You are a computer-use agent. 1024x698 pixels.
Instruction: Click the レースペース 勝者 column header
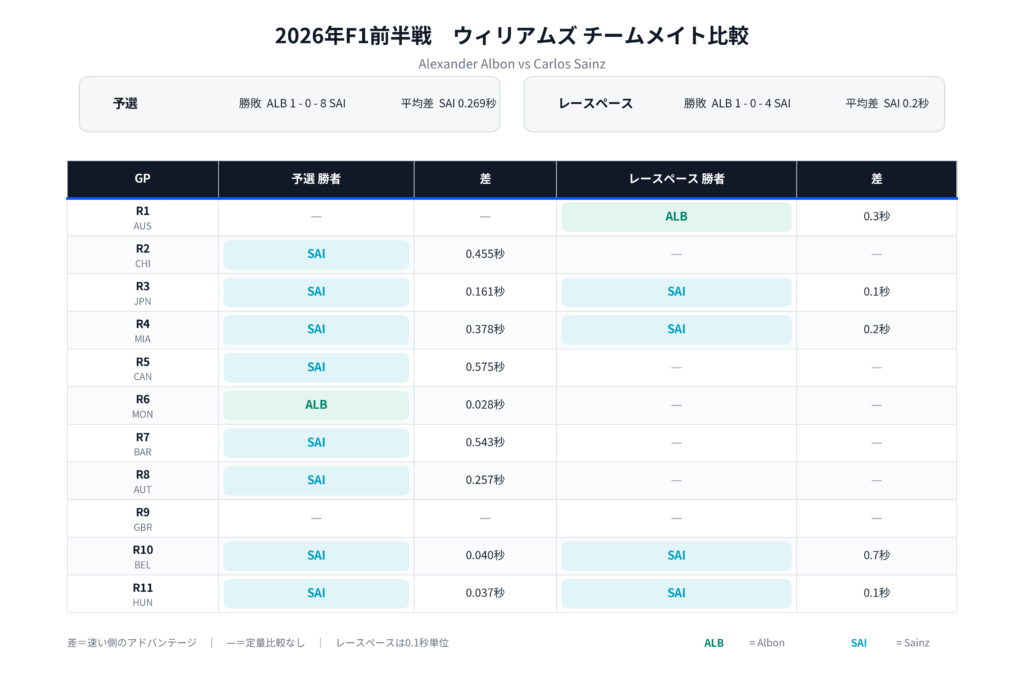677,179
